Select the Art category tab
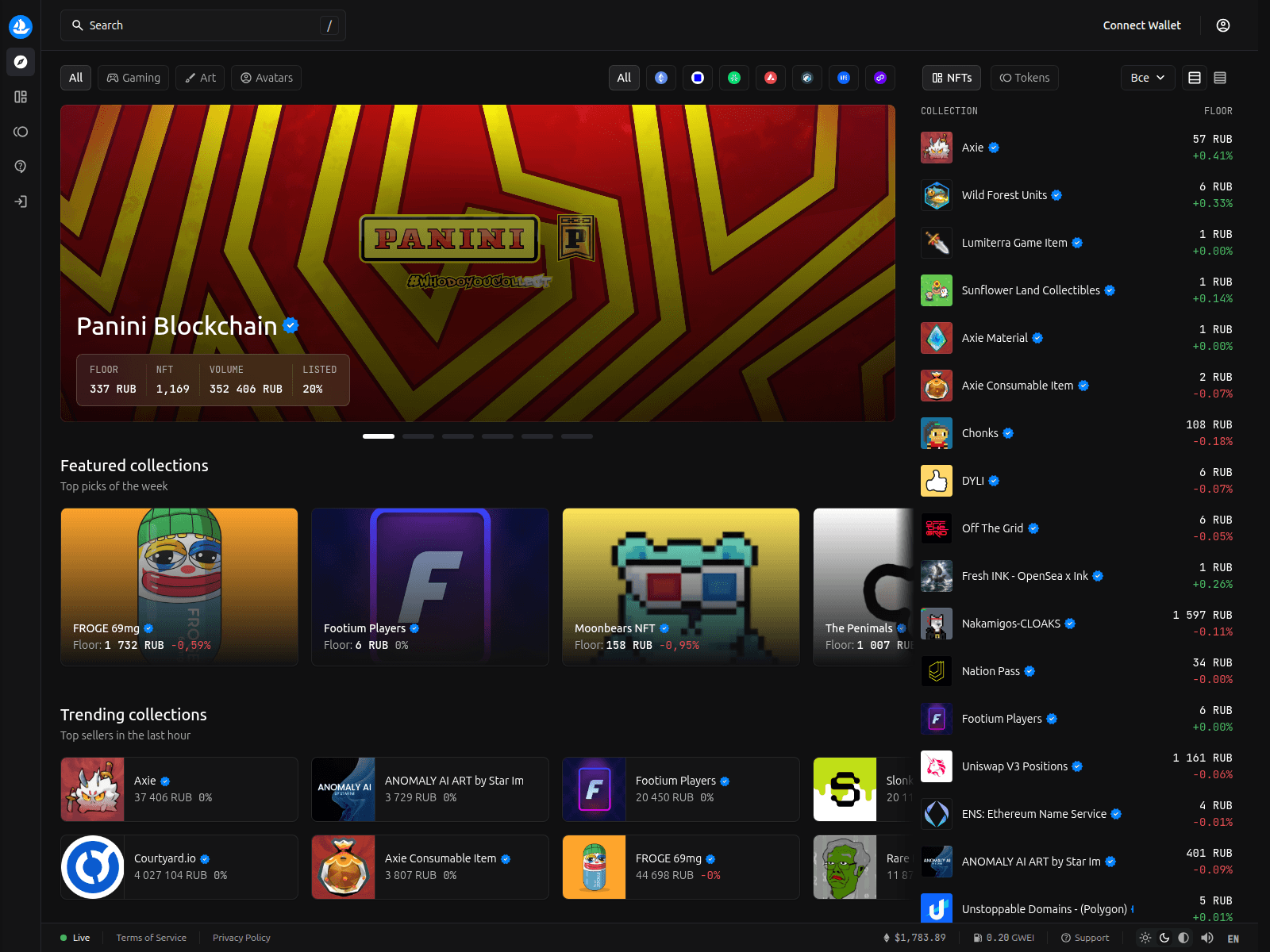Screen dimensions: 1270x952 200,78
